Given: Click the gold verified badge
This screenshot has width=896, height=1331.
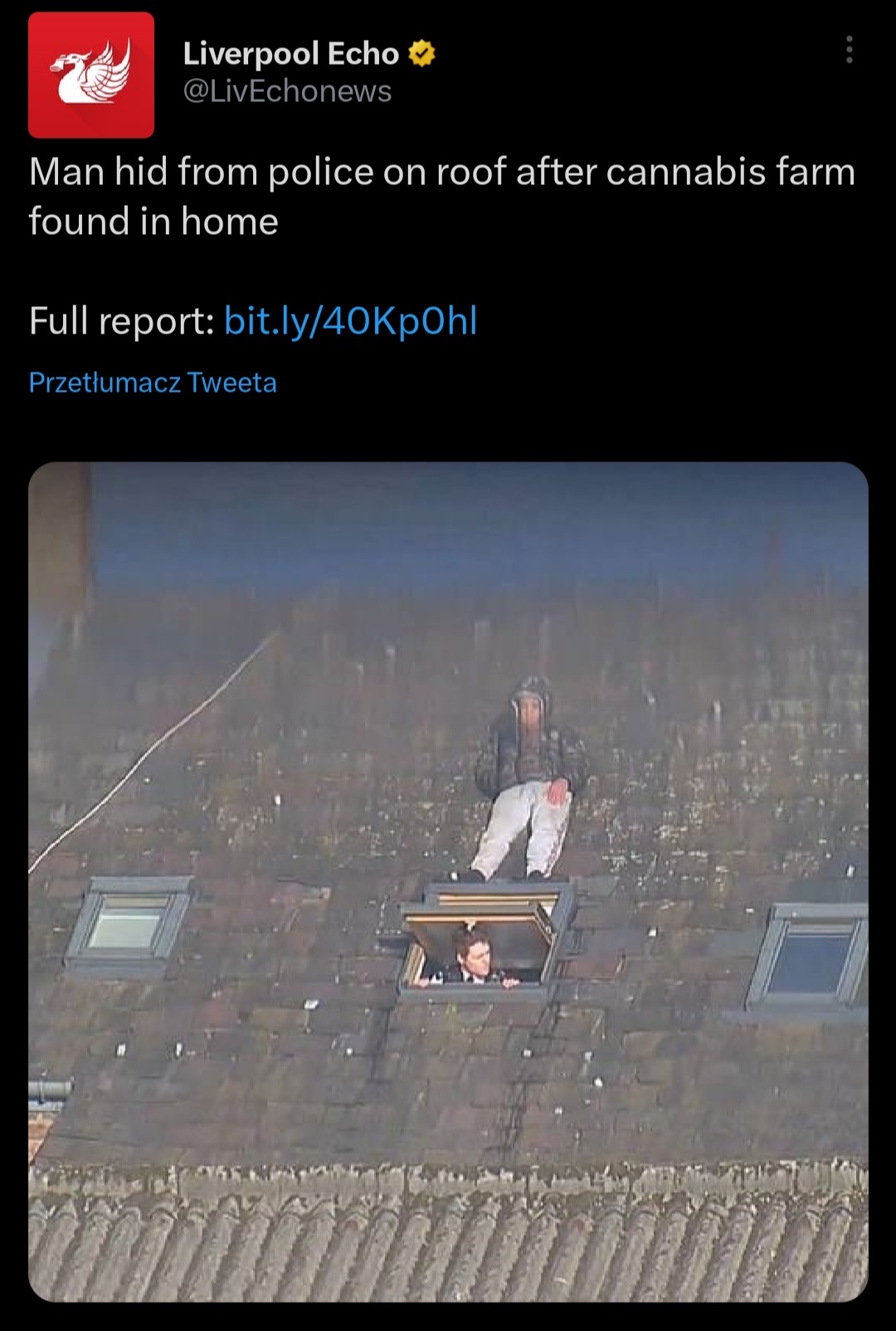Looking at the screenshot, I should (x=422, y=54).
